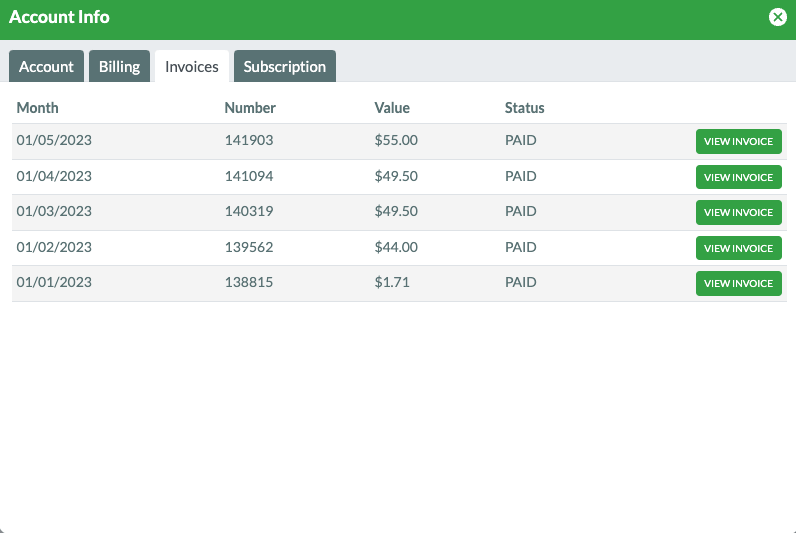View invoice 138815 for 01/01/2023

[x=739, y=283]
